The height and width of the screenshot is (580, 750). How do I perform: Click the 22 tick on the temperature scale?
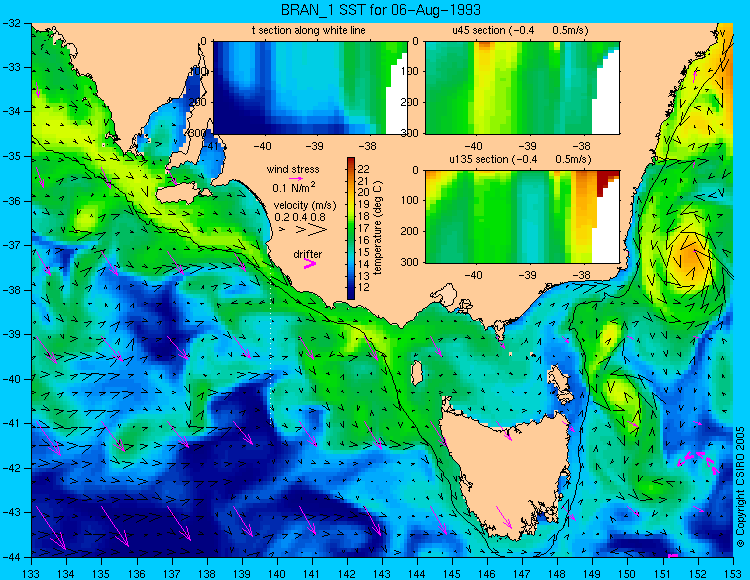pos(364,169)
